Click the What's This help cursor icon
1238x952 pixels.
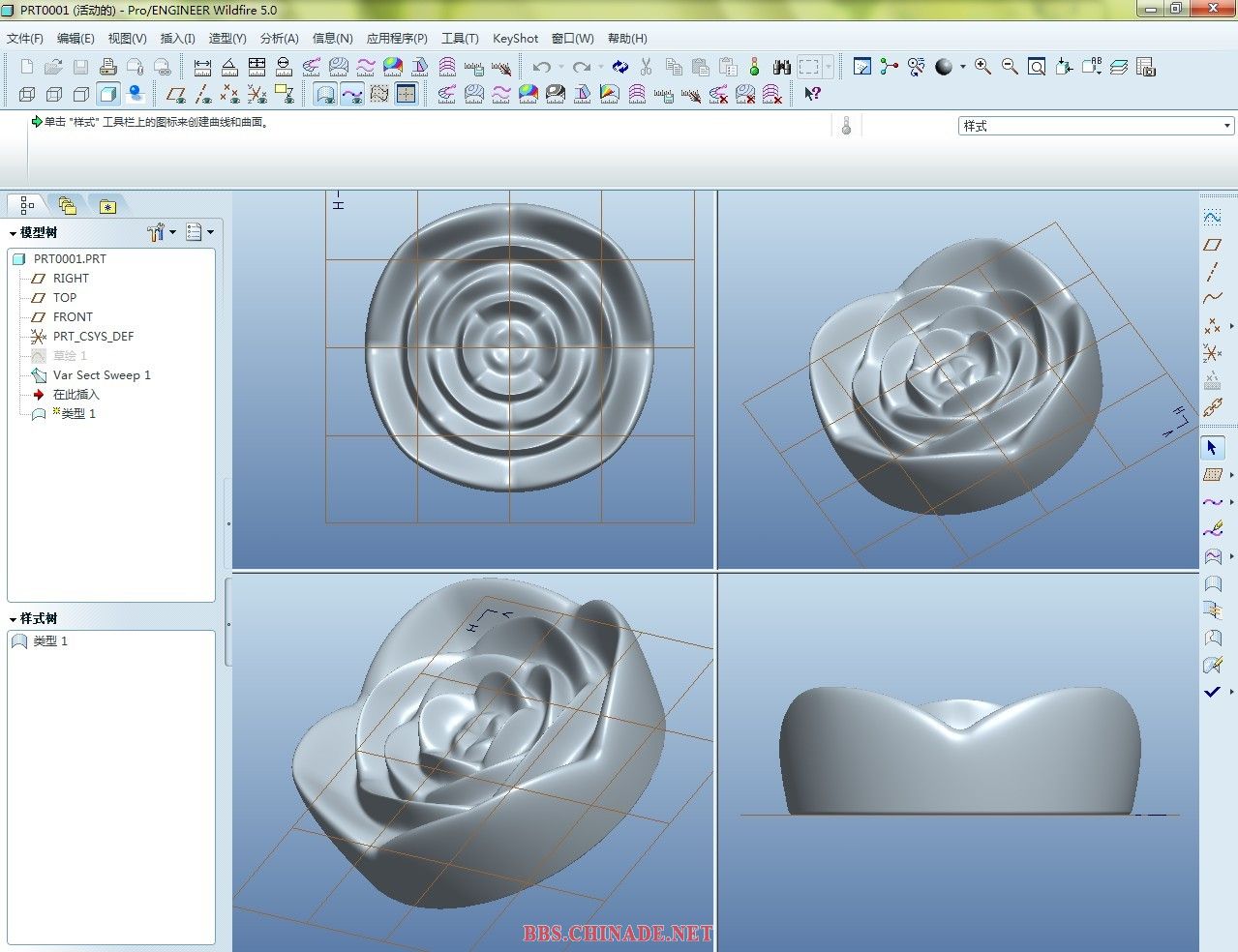[812, 94]
